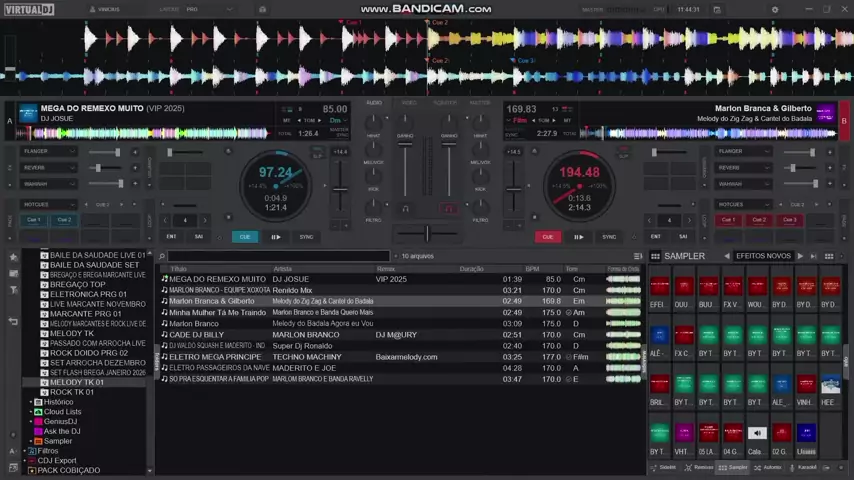Click the search field above track list
Viewport: 854px width, 480px height.
tap(275, 256)
